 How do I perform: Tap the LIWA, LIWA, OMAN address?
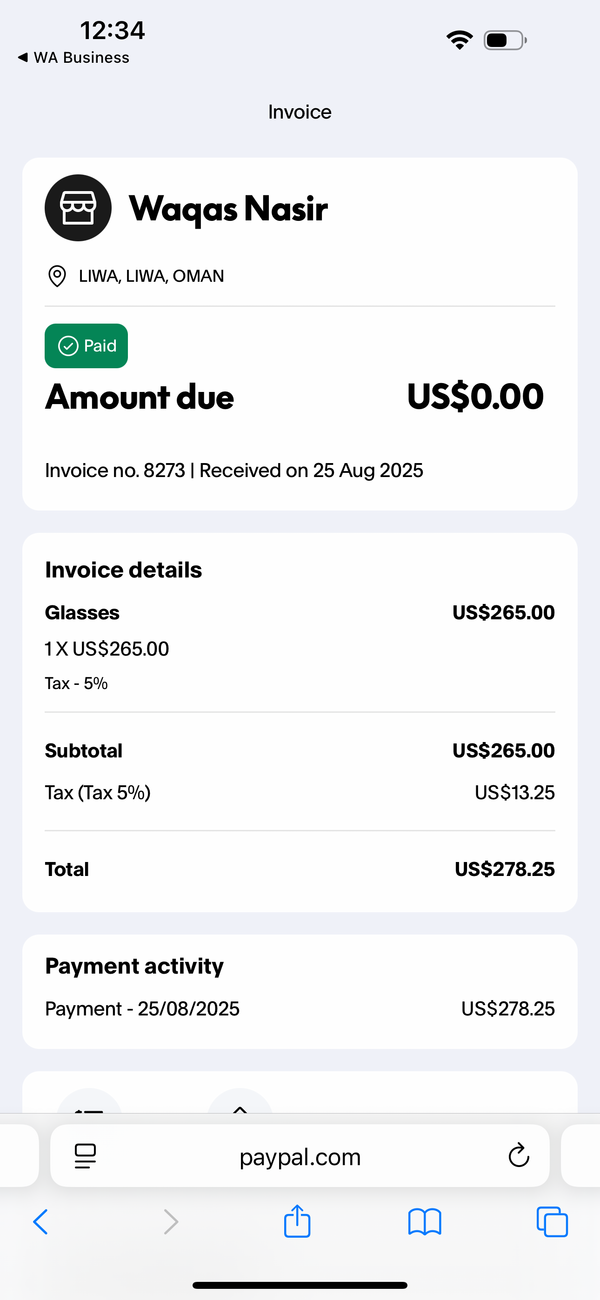(x=152, y=276)
